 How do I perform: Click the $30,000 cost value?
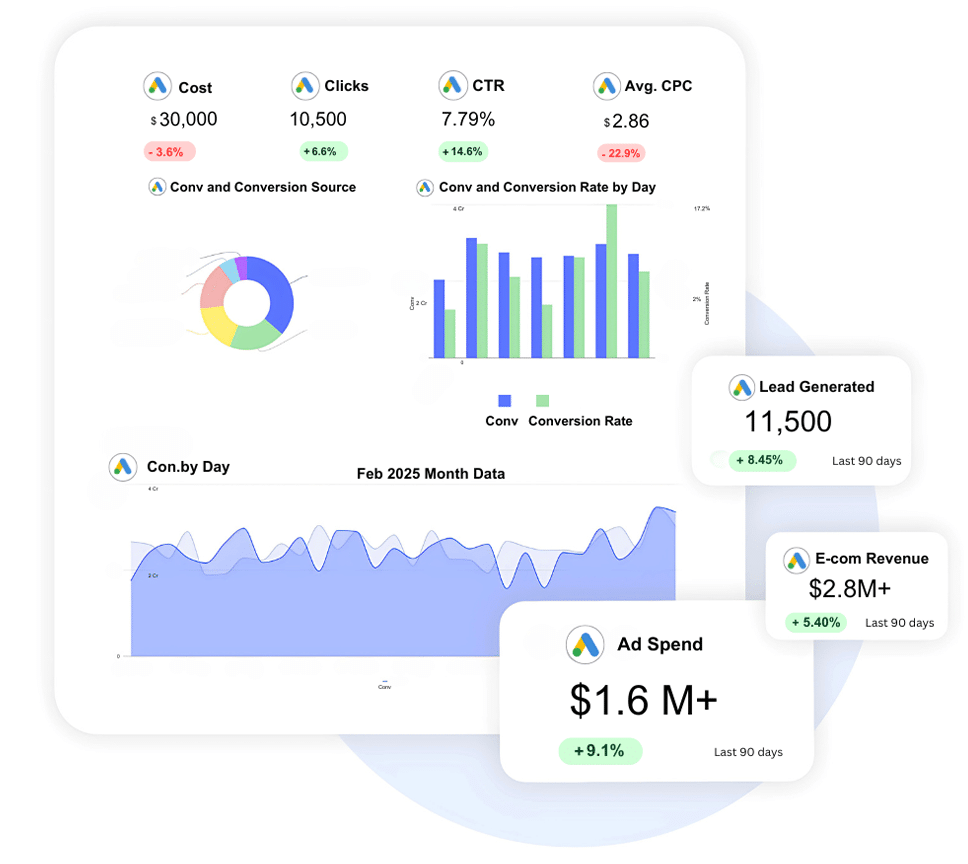point(184,119)
